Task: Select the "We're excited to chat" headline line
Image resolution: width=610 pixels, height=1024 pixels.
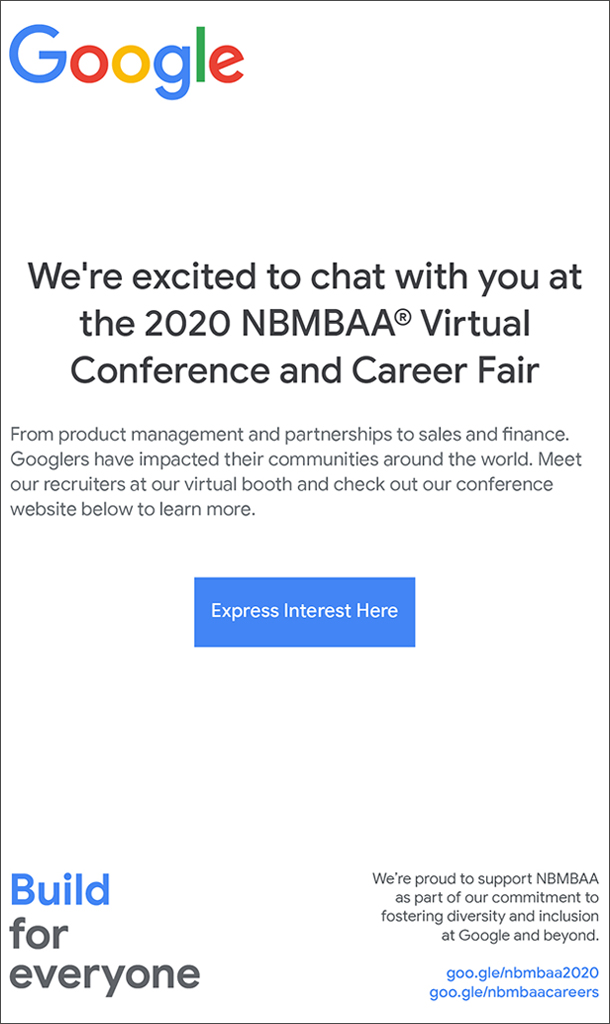Action: tap(304, 277)
